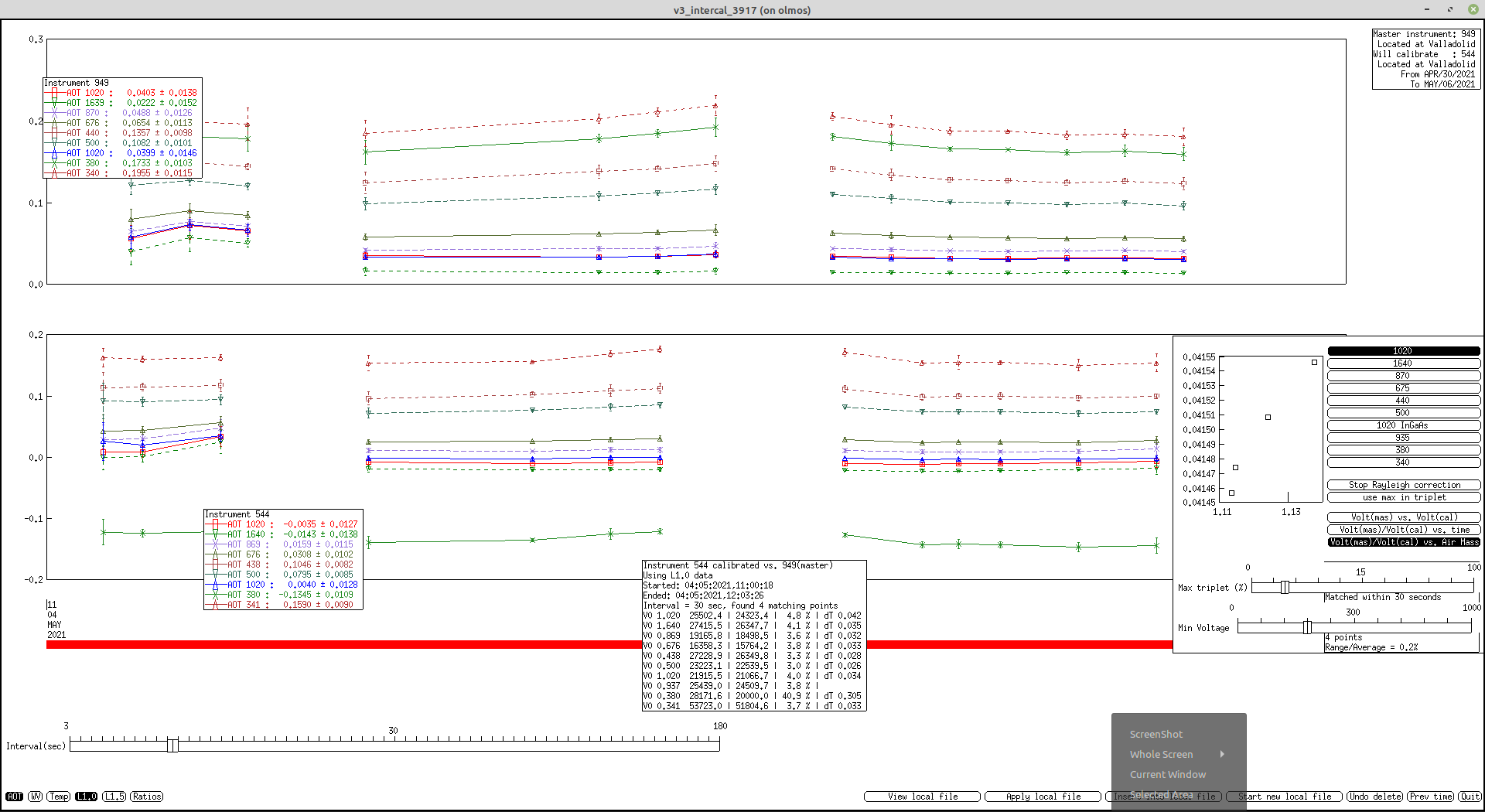This screenshot has width=1485, height=812.
Task: Click the Min Voltage slider handle
Action: 1307,627
